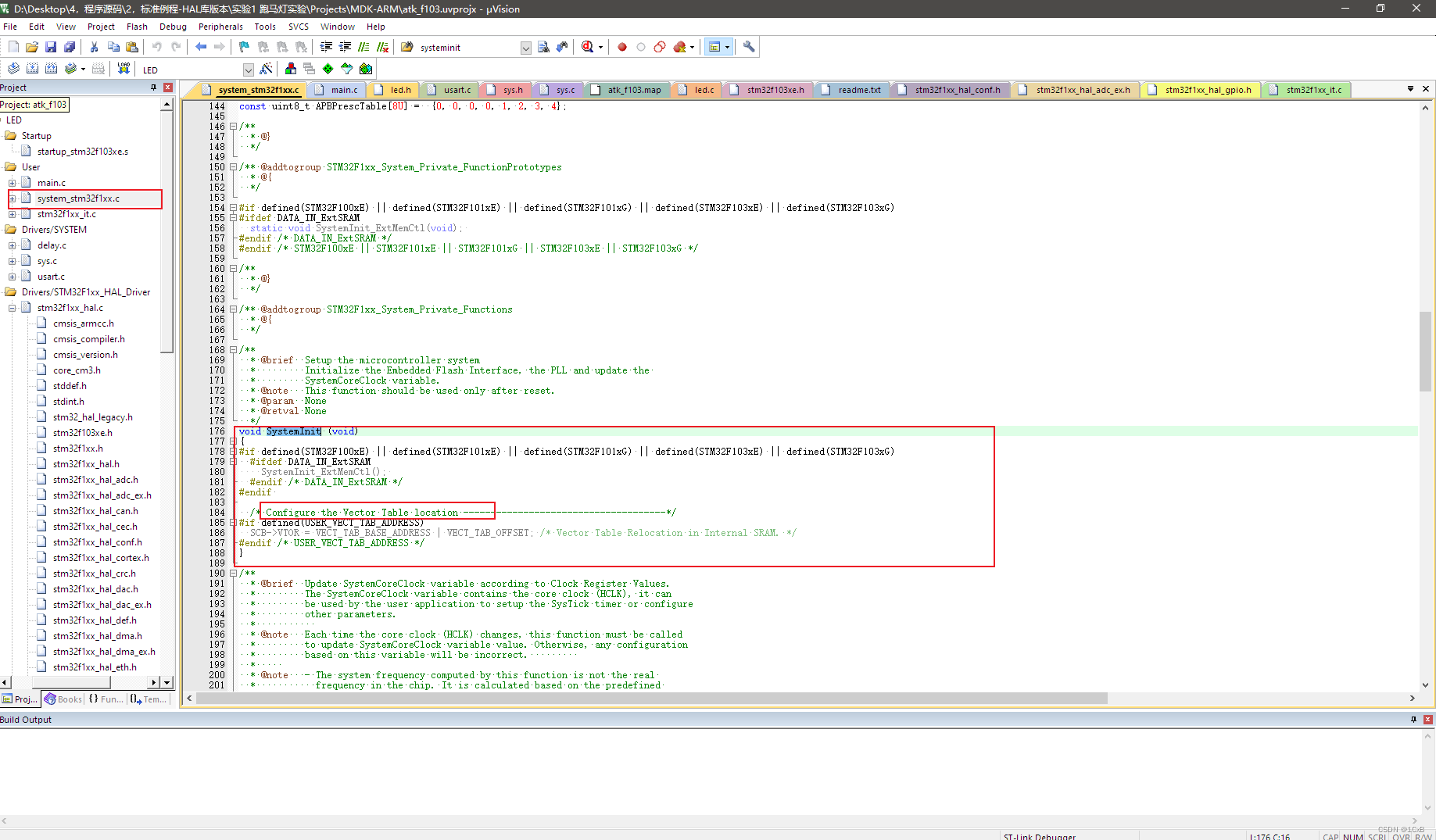1436x840 pixels.
Task: Select system_stm32f1xx.c in the project tree
Action: [x=78, y=198]
